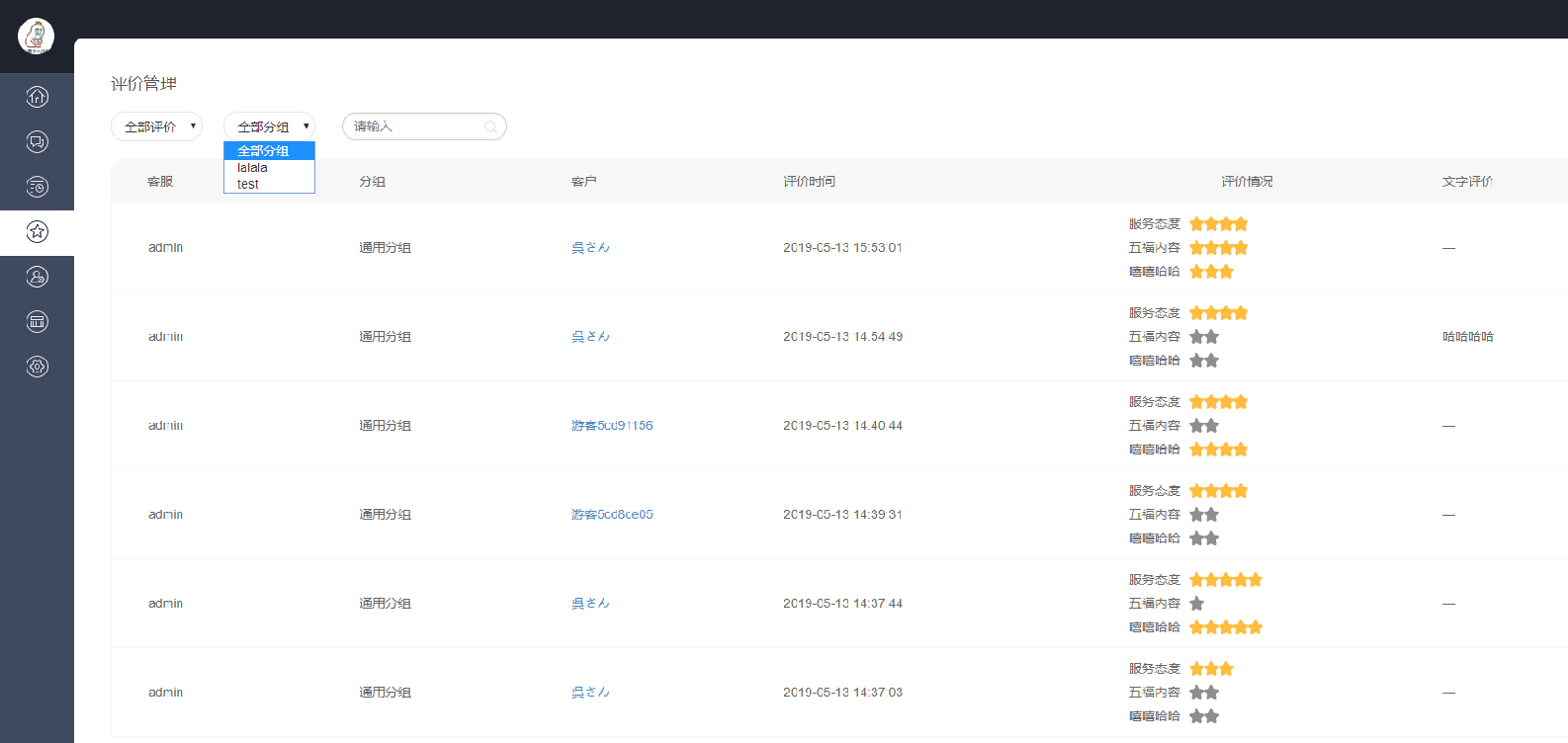Open the store-like sidebar icon

click(x=37, y=321)
